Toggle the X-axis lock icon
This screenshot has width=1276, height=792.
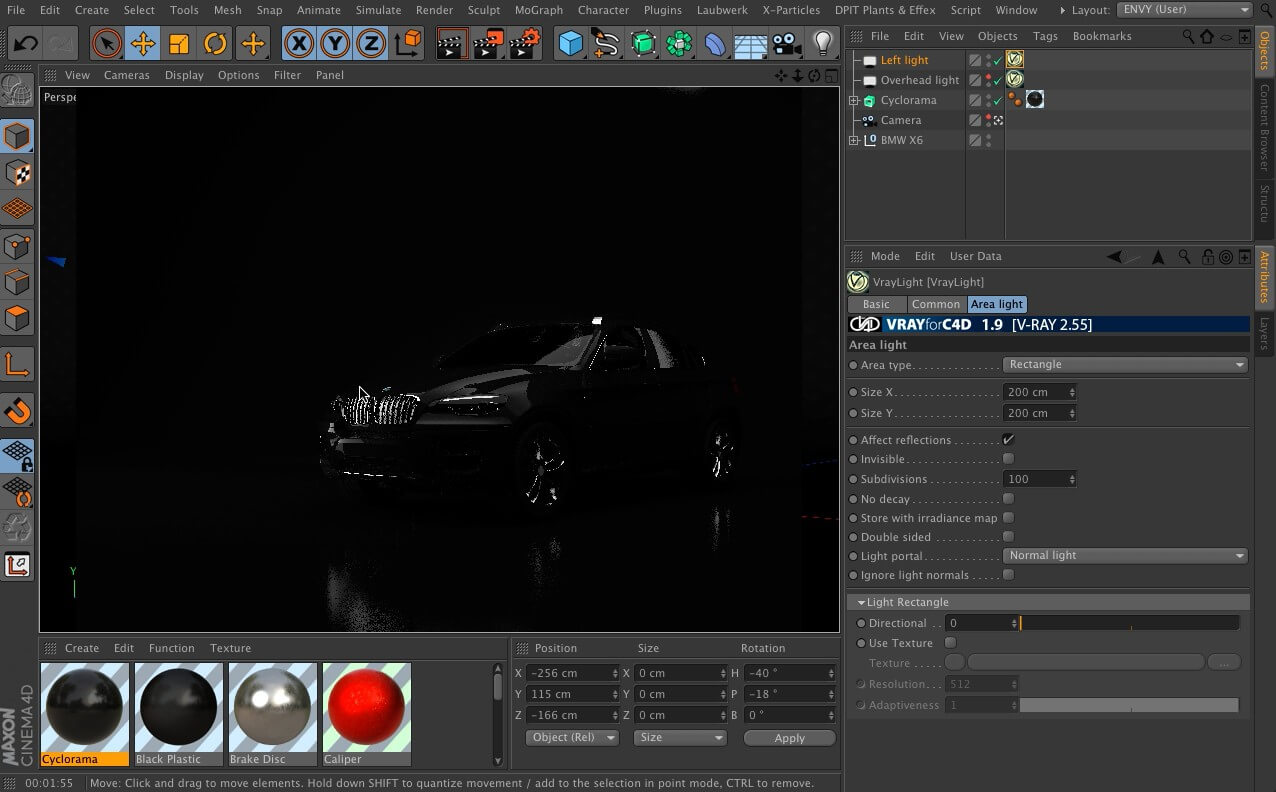coord(299,44)
